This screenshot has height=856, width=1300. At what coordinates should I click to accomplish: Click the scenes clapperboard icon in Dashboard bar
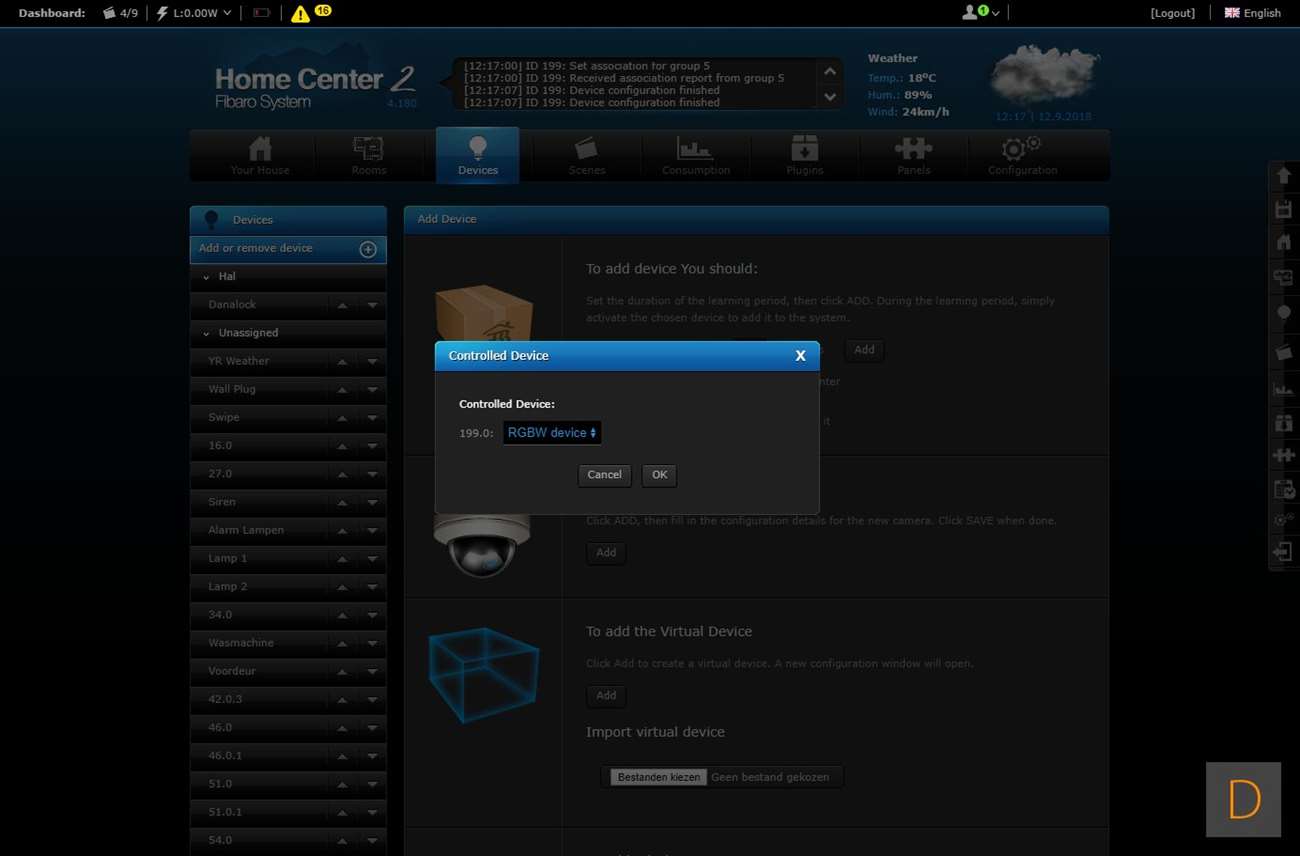tap(109, 13)
